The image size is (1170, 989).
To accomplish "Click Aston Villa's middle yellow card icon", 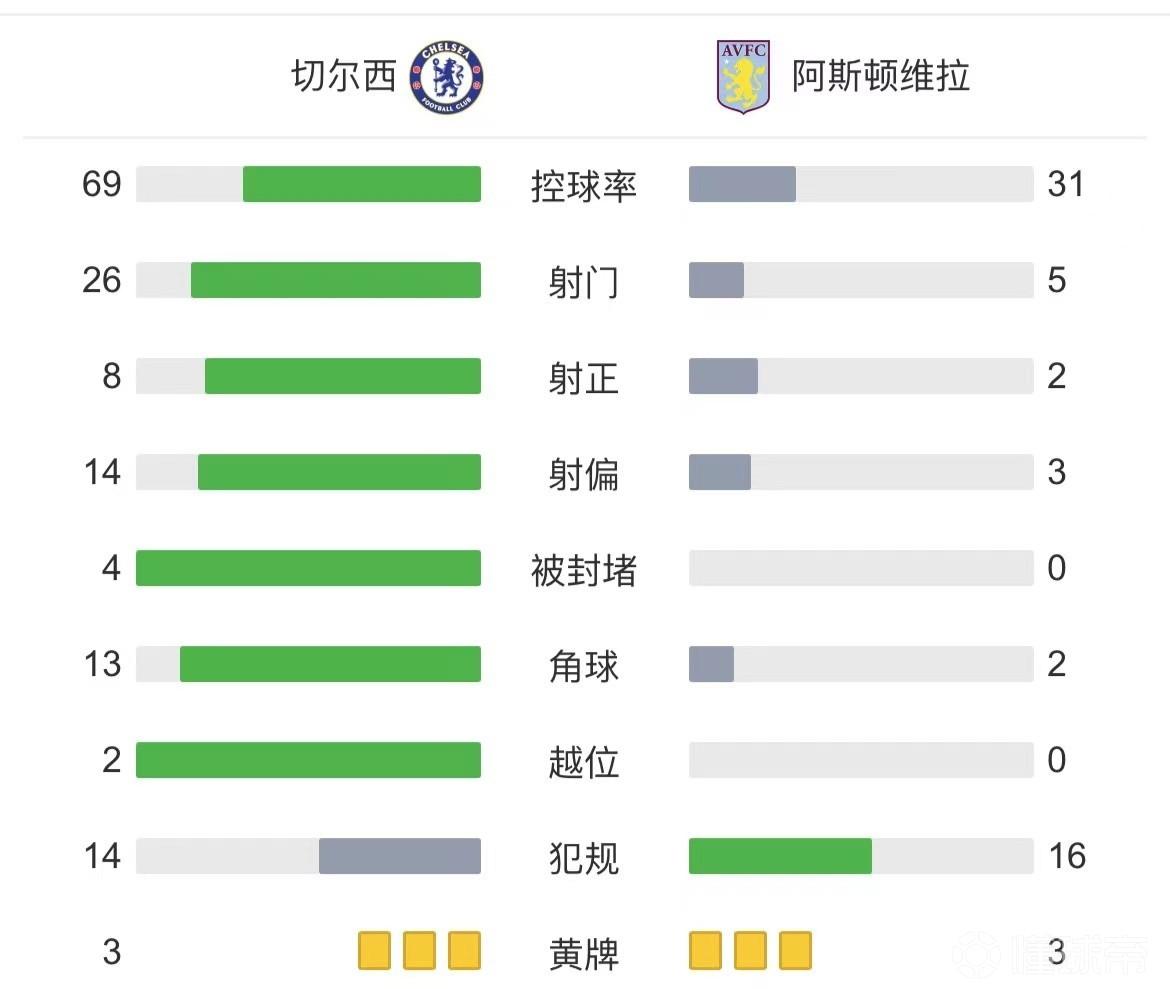I will (x=750, y=951).
